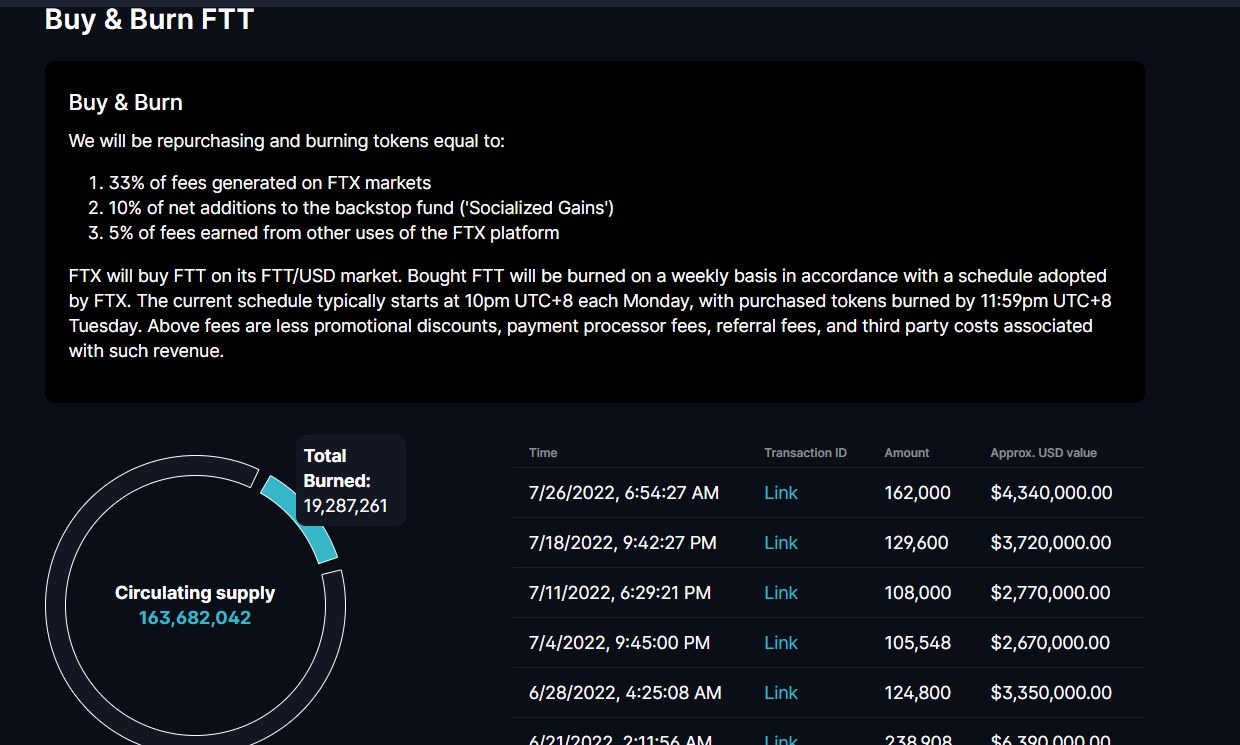Screen dimensions: 1240x745
Task: Click the amount 129,600
Action: pos(918,543)
